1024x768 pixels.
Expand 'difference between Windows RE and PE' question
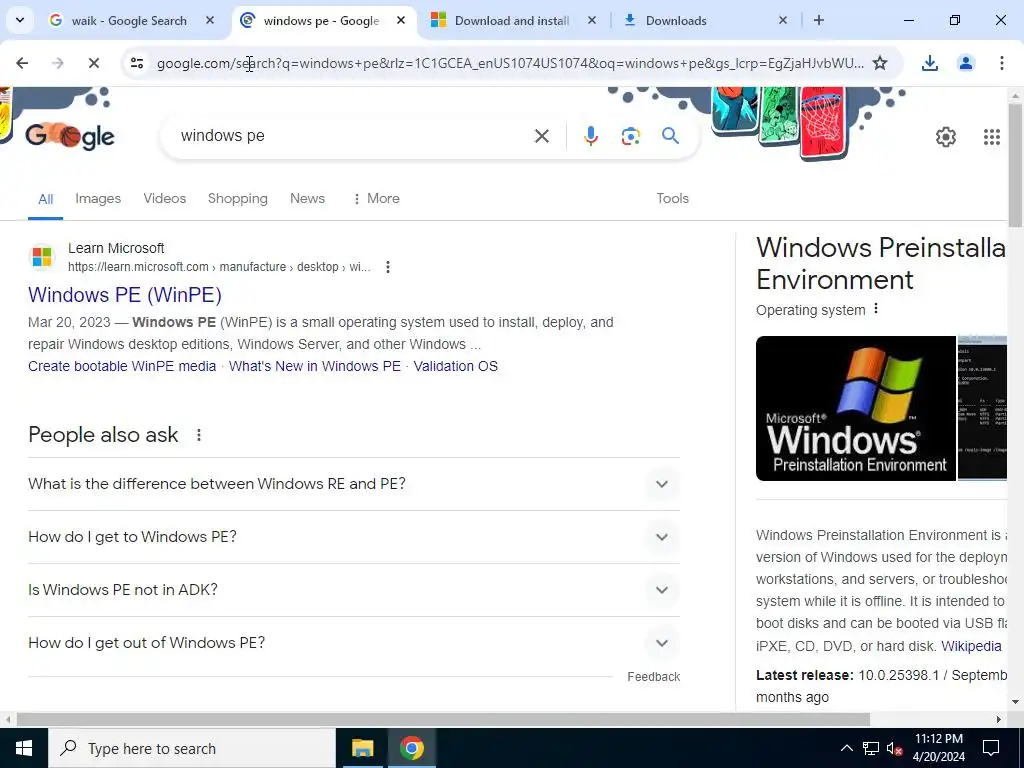[x=354, y=484]
